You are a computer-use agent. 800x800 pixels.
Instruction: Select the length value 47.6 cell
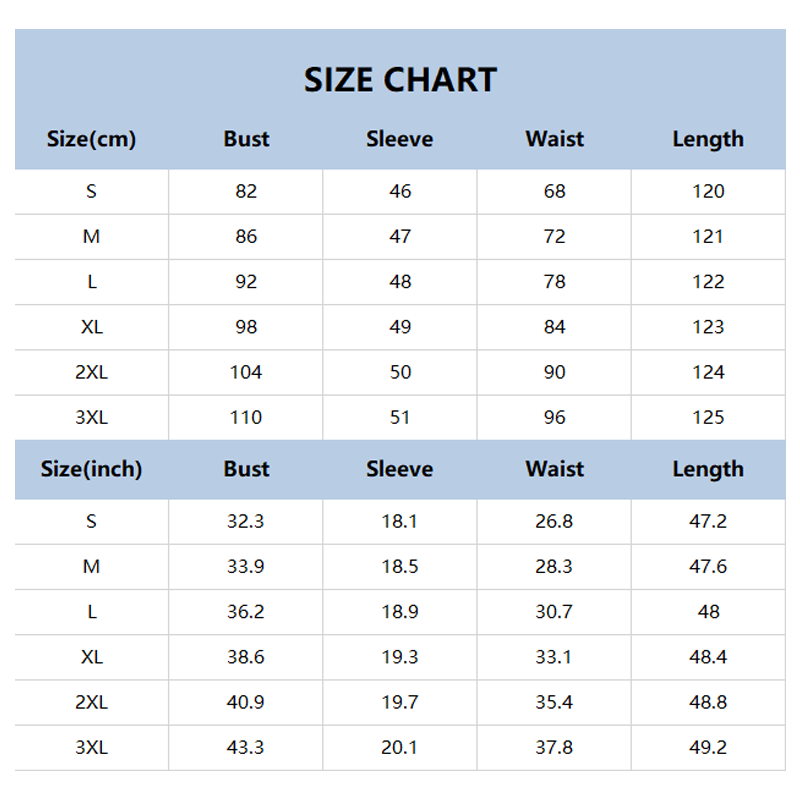point(708,566)
